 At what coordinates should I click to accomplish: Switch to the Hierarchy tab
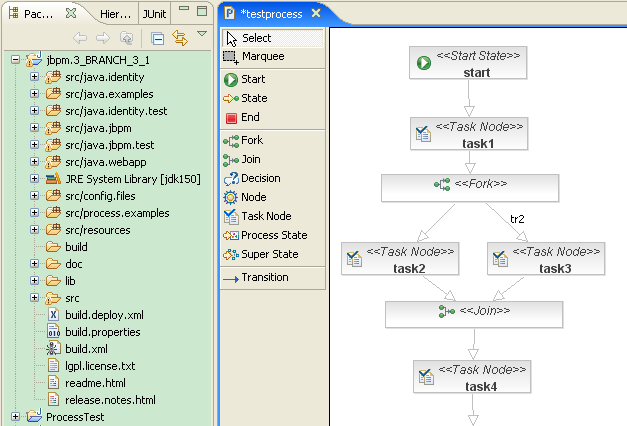pos(115,14)
